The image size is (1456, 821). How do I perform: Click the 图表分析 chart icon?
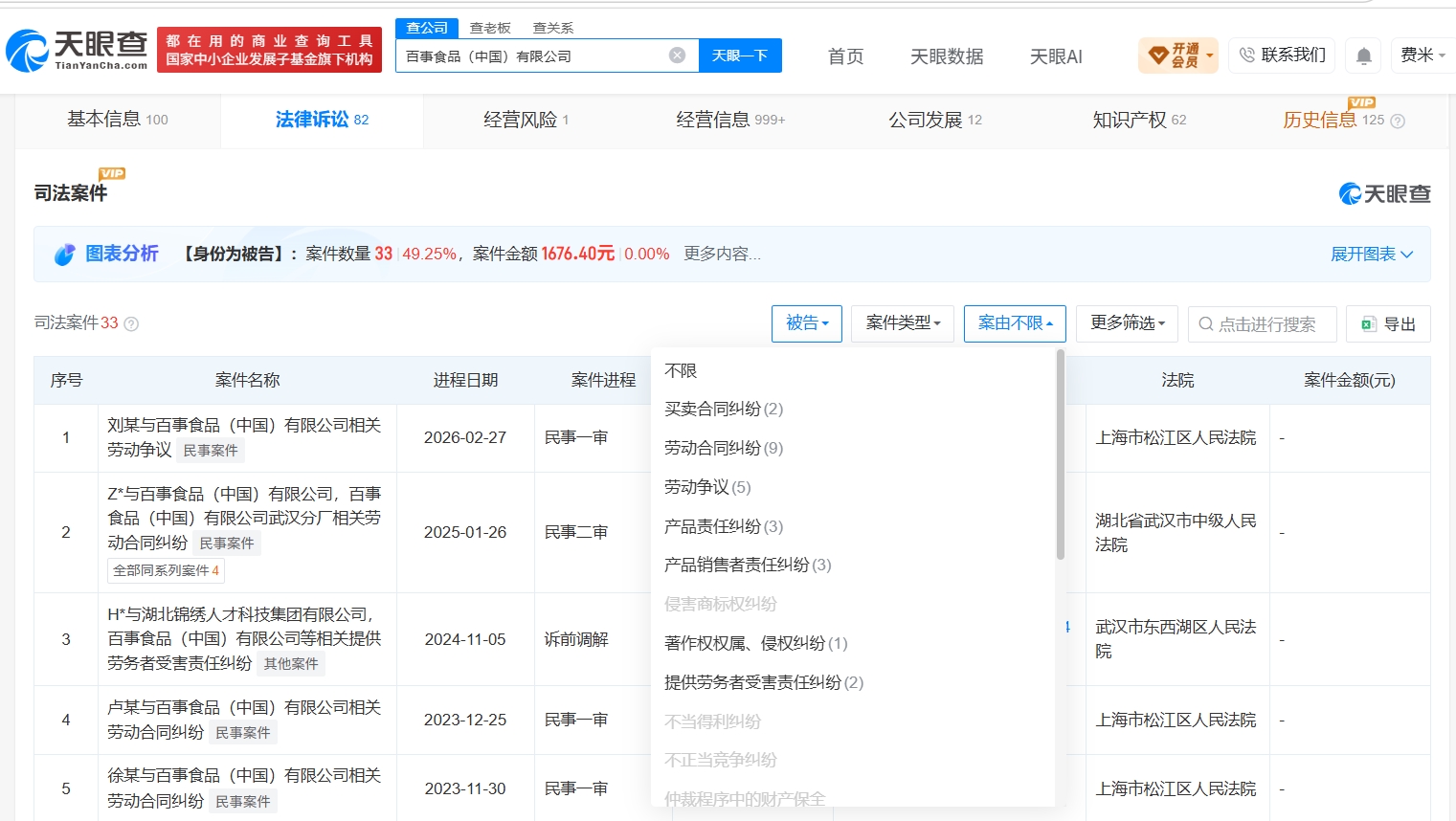pos(64,255)
